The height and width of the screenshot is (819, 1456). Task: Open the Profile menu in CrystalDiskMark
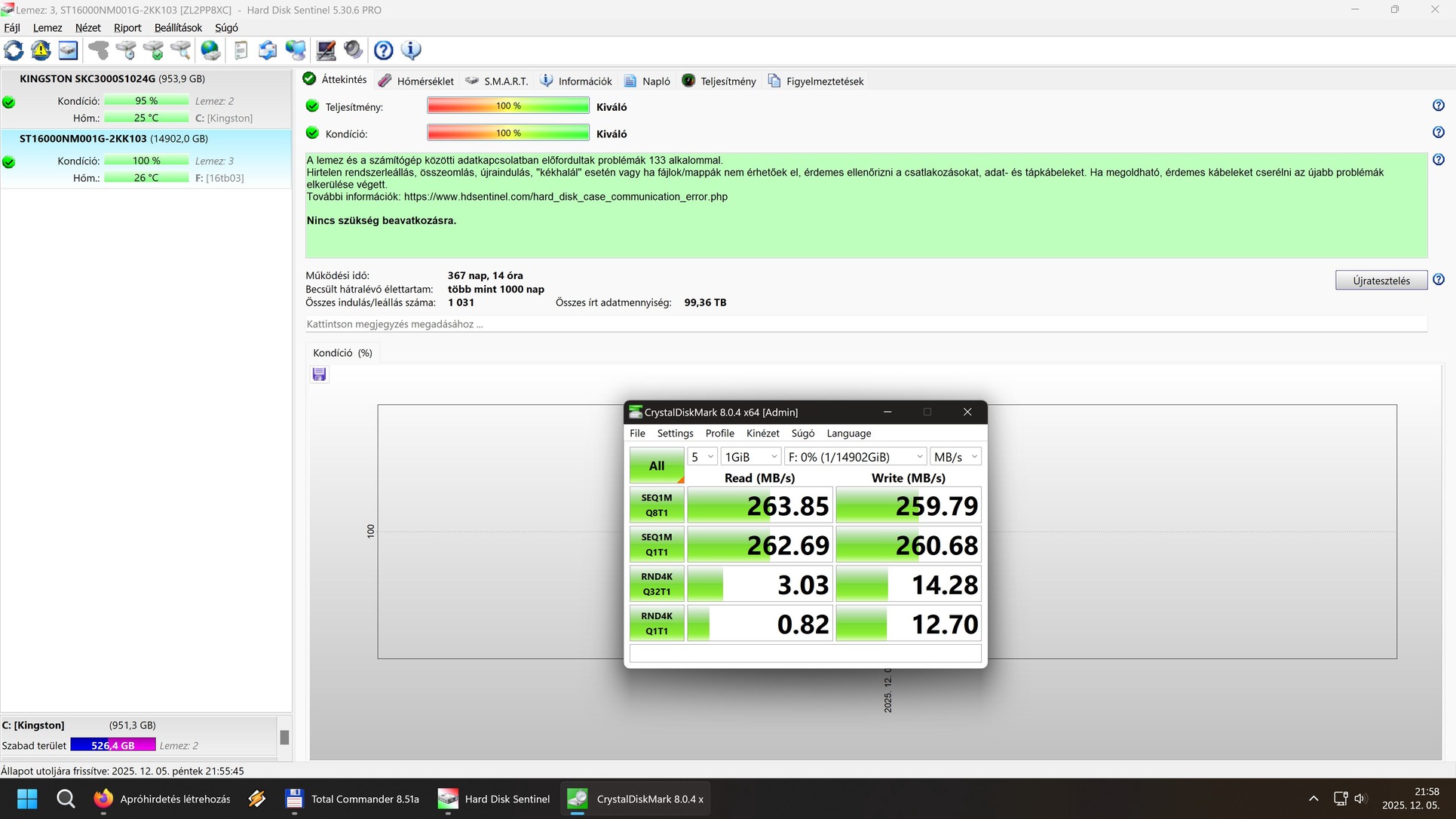click(x=719, y=433)
